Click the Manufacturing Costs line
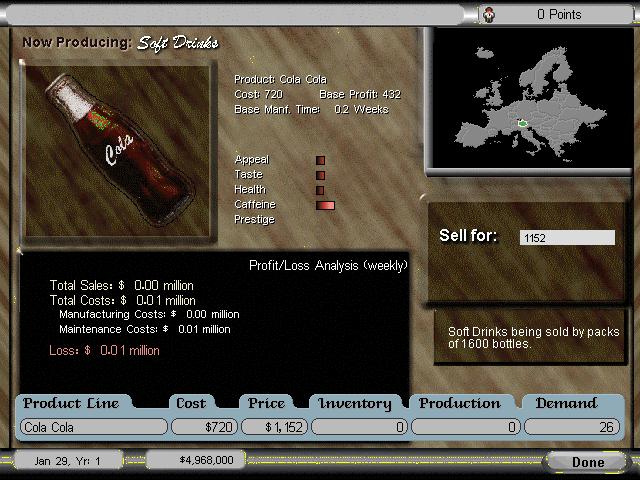The image size is (640, 480). coord(149,314)
